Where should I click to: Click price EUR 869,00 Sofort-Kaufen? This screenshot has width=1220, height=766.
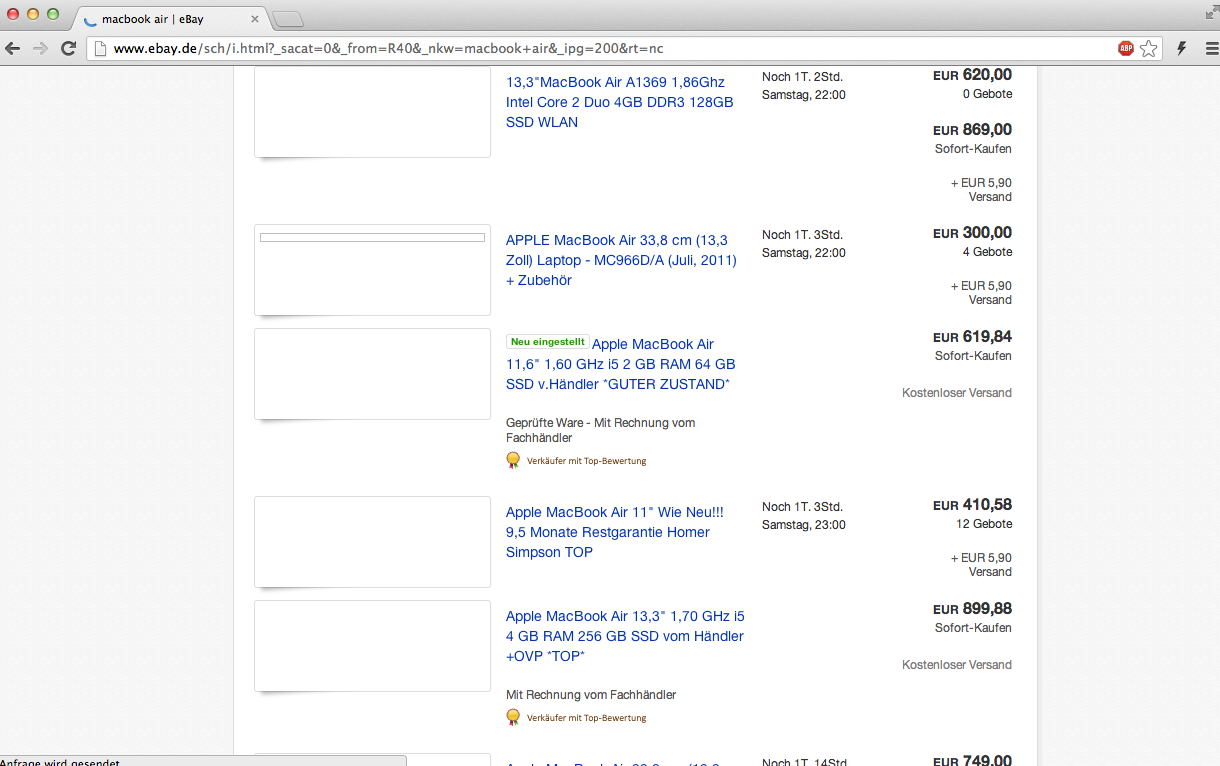click(x=972, y=130)
